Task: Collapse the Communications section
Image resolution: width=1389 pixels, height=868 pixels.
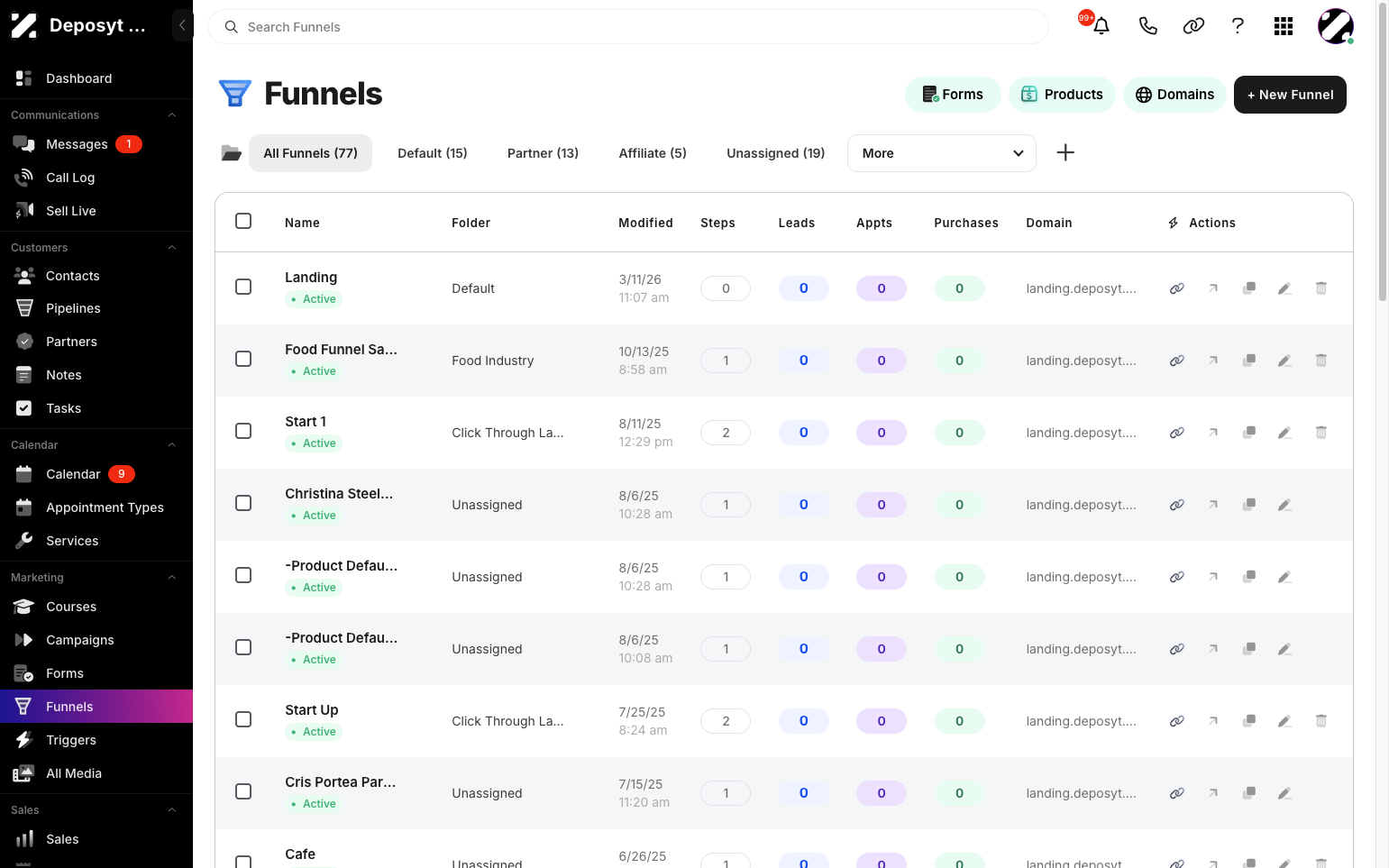Action: (171, 115)
